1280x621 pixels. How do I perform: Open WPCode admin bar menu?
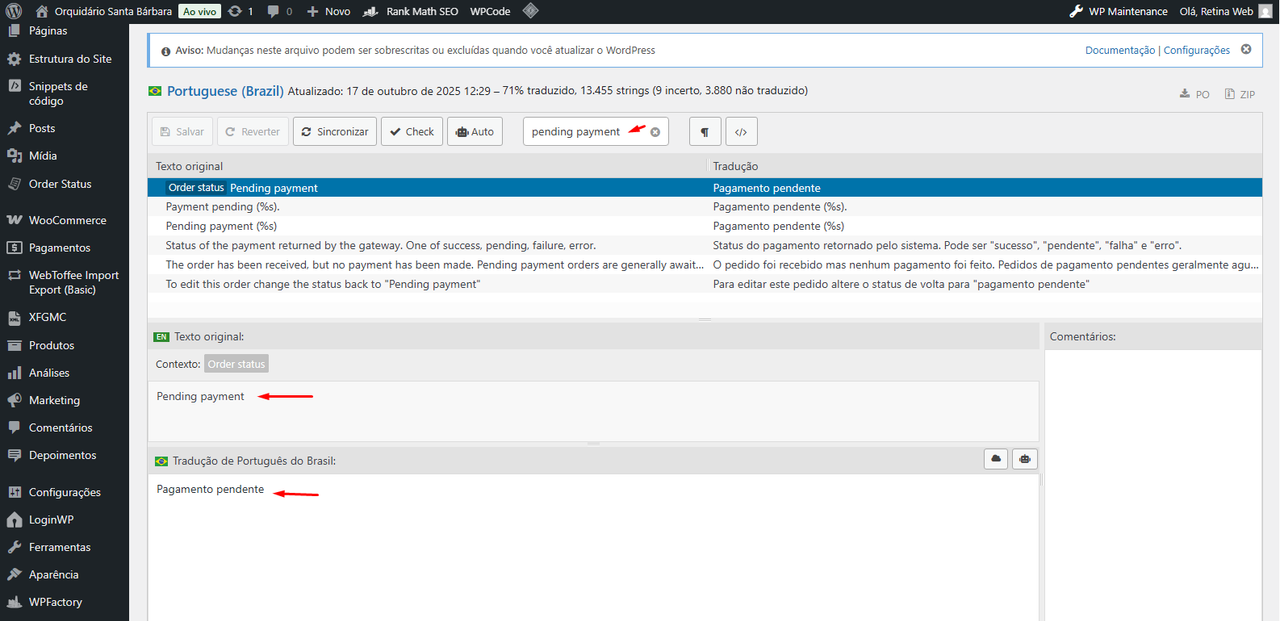(x=490, y=11)
